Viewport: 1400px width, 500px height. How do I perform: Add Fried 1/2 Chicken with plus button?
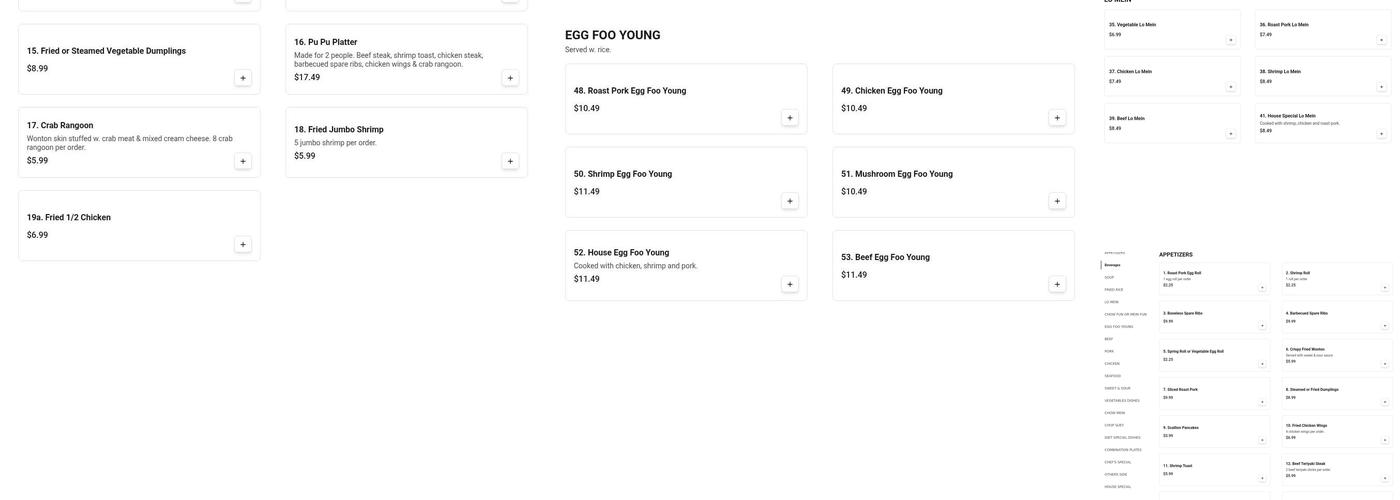[x=243, y=245]
